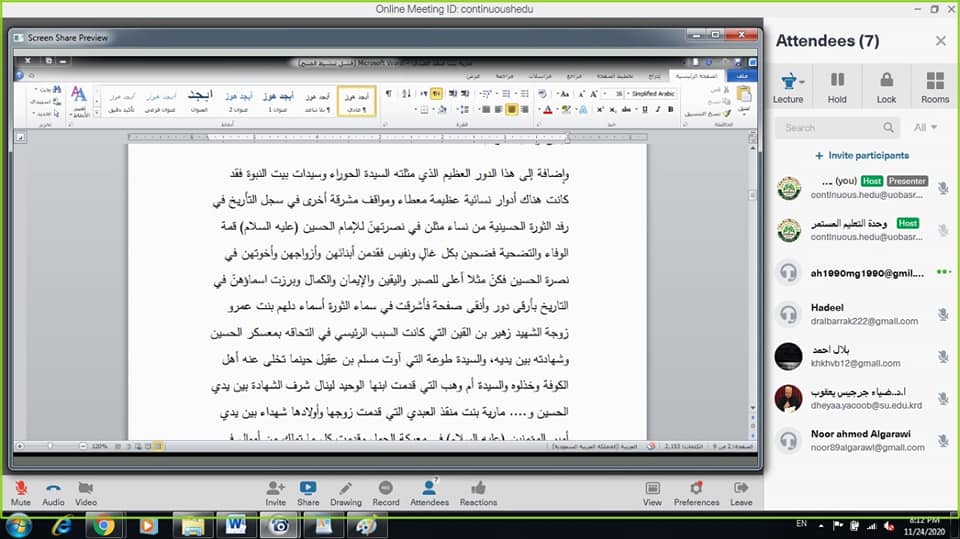Open the View layout options

point(652,487)
